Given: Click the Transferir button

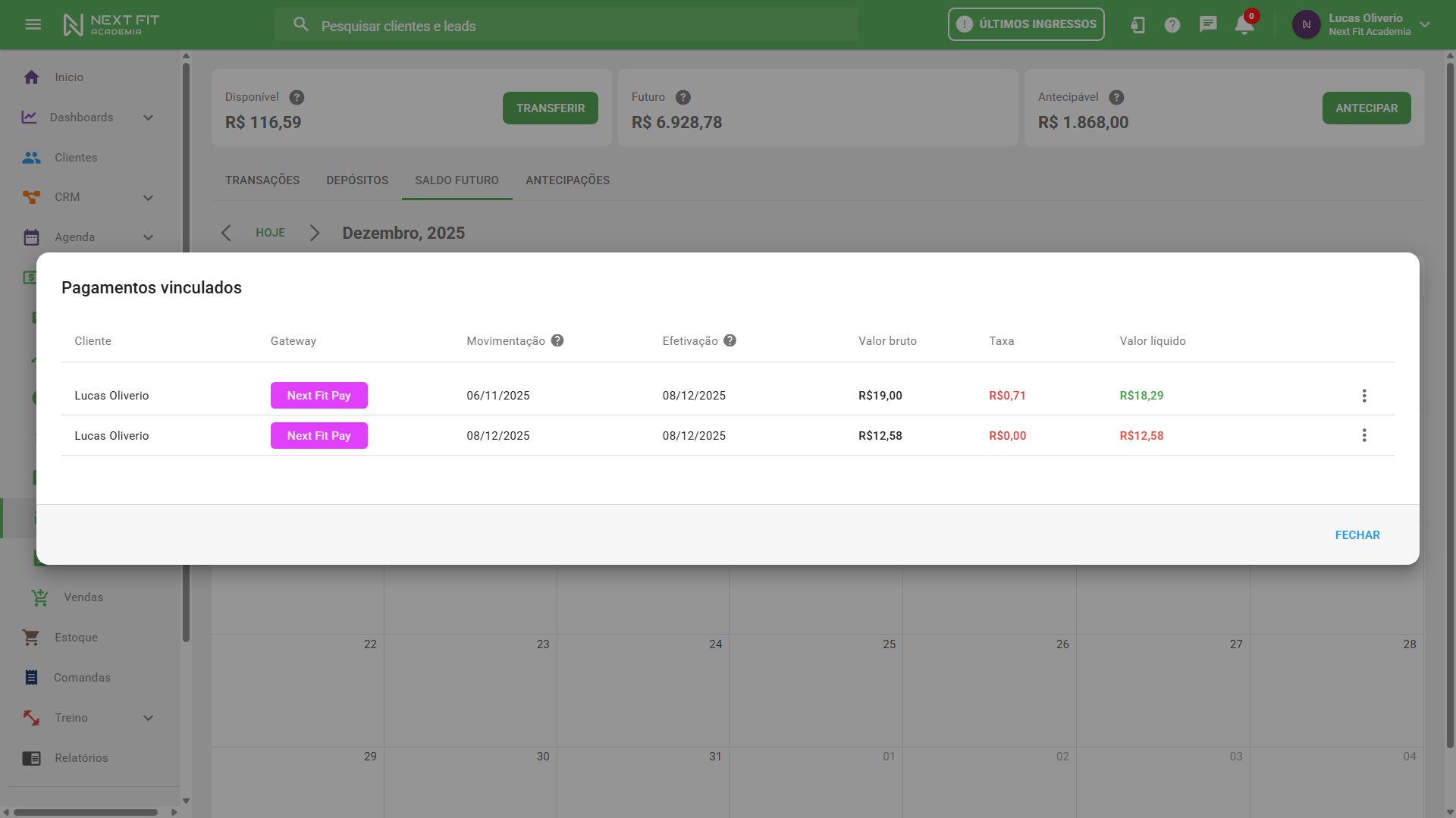Looking at the screenshot, I should [x=551, y=108].
